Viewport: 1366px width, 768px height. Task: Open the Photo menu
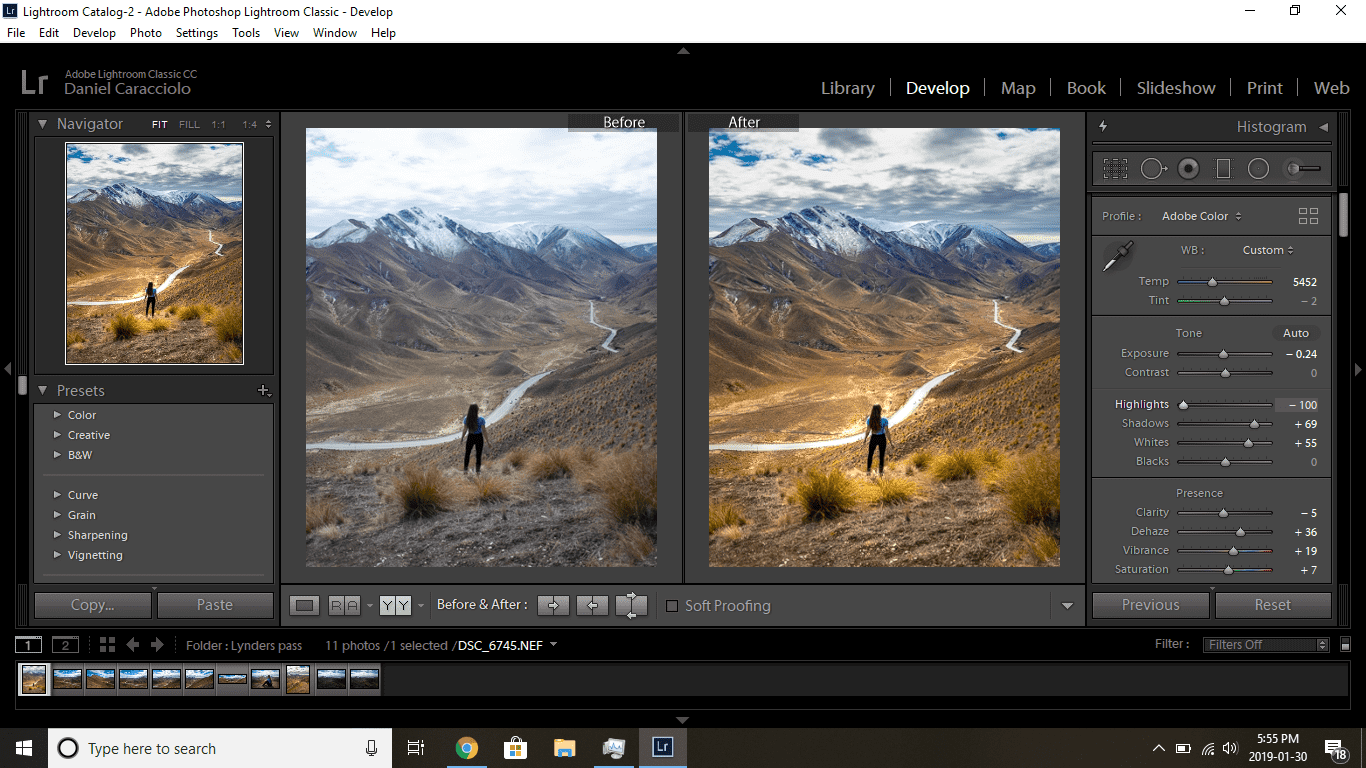click(x=146, y=32)
